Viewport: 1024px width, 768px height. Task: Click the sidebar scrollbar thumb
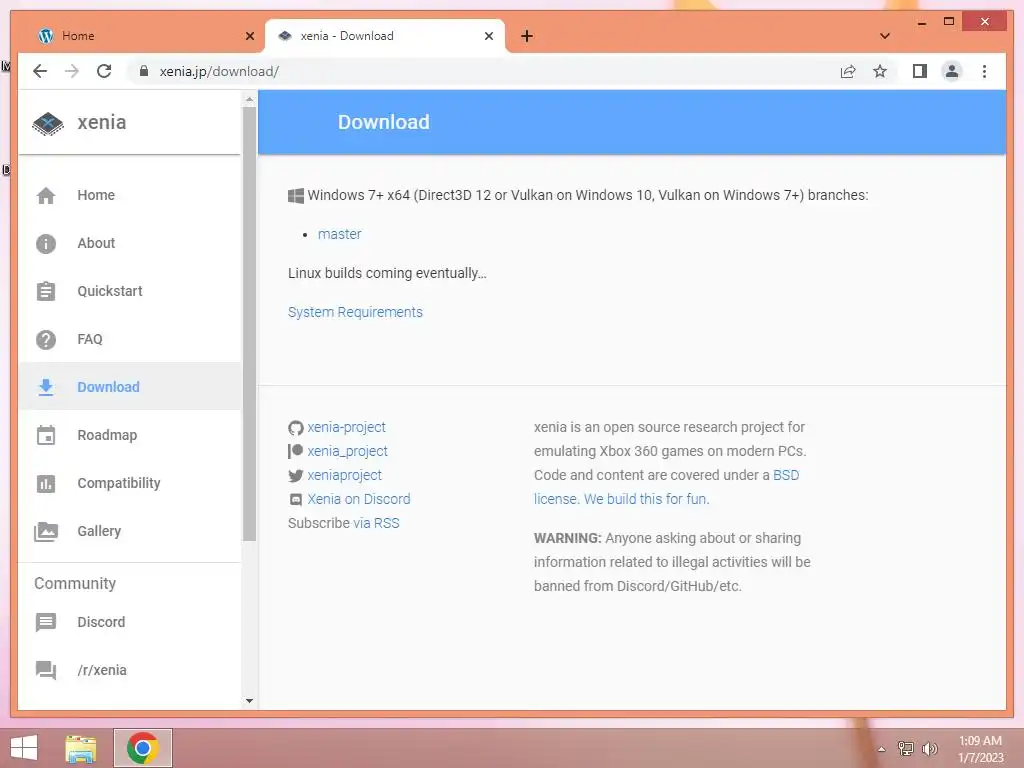coord(249,323)
